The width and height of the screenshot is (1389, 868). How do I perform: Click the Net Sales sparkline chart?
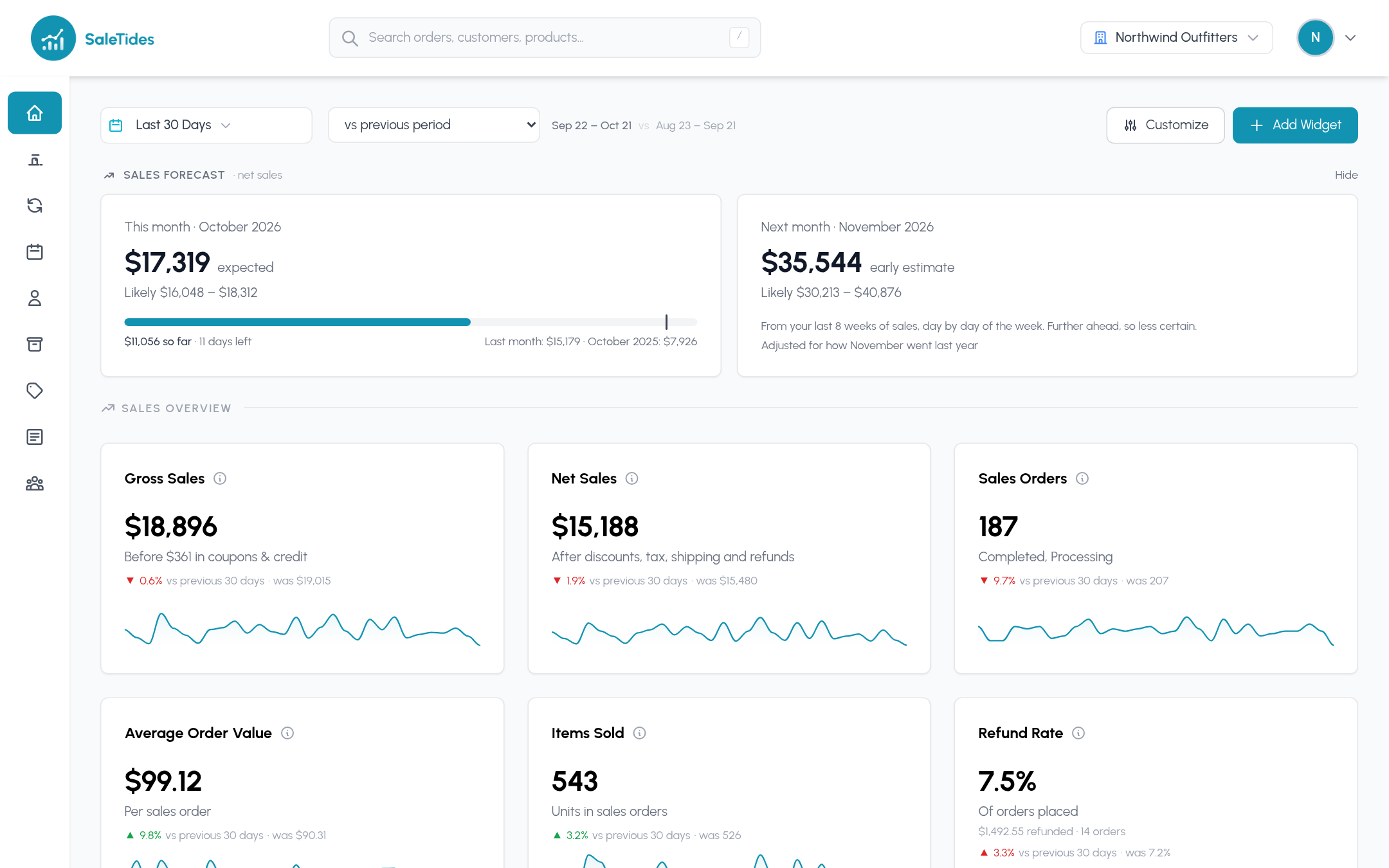(729, 631)
